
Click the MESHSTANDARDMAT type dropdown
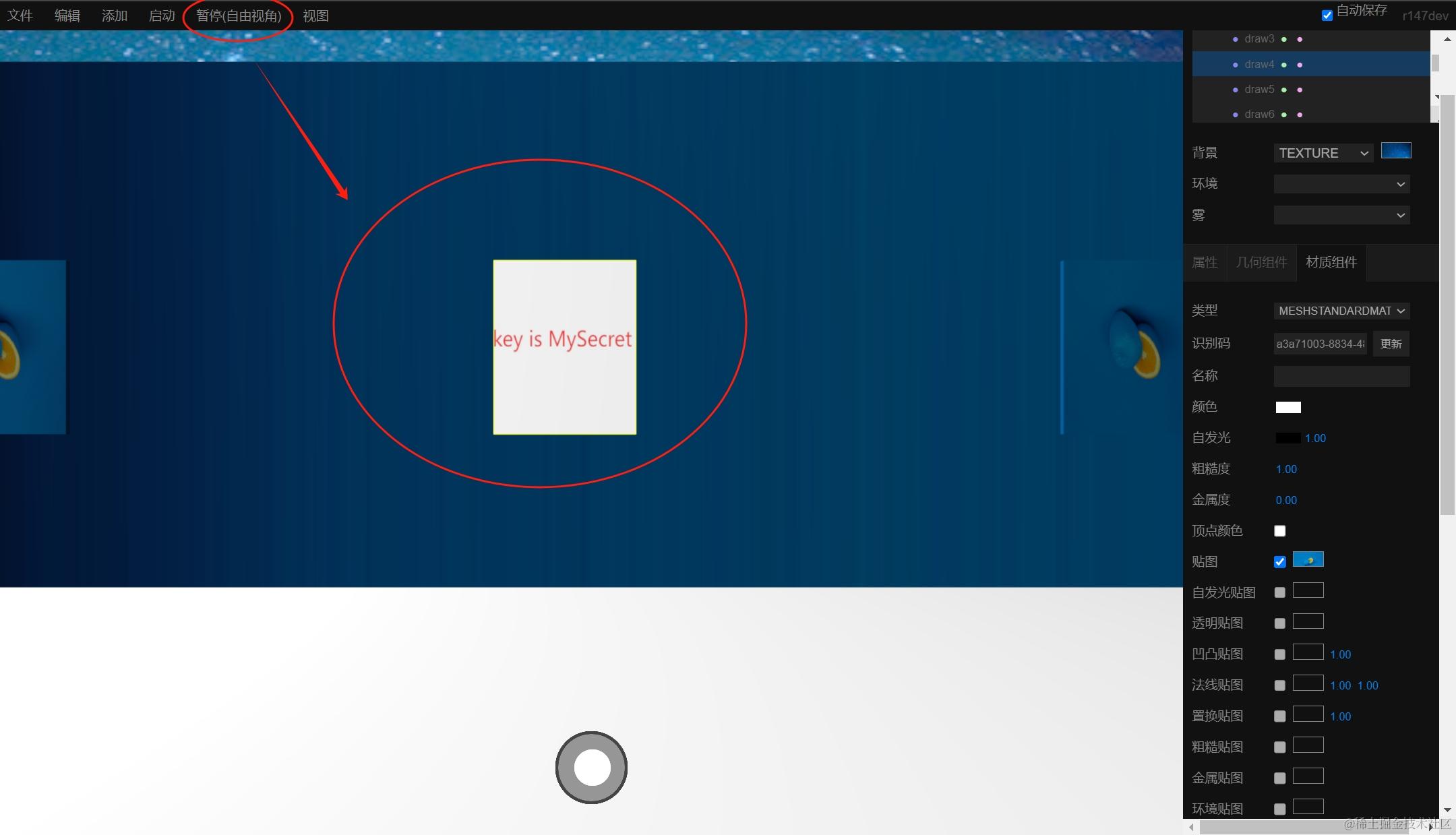[x=1341, y=311]
